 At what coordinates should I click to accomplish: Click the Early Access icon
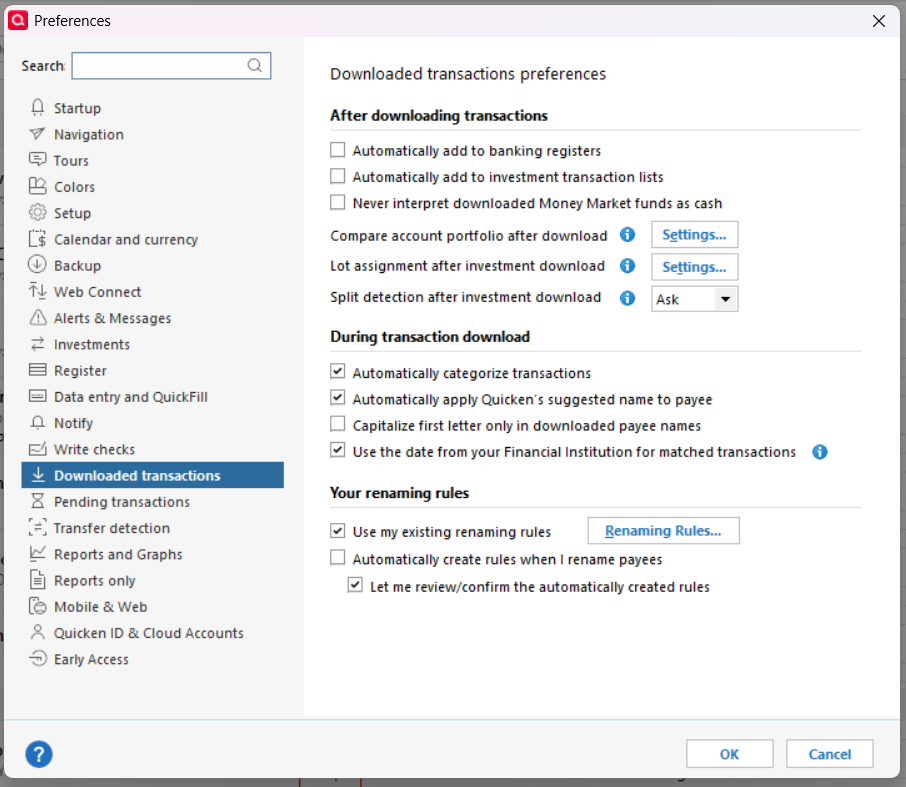[38, 659]
